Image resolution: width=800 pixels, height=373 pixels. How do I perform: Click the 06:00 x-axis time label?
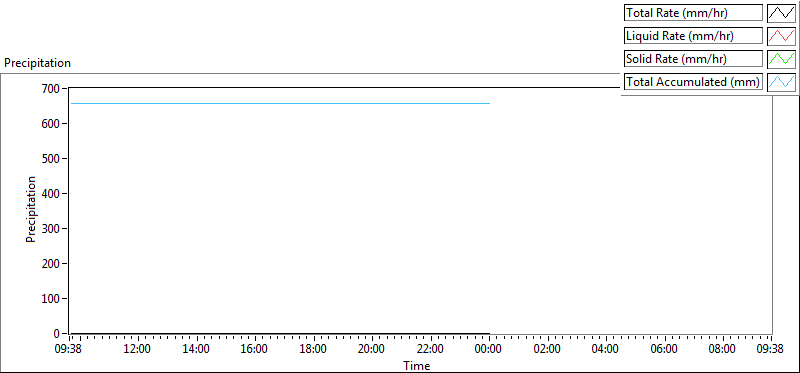pos(665,350)
